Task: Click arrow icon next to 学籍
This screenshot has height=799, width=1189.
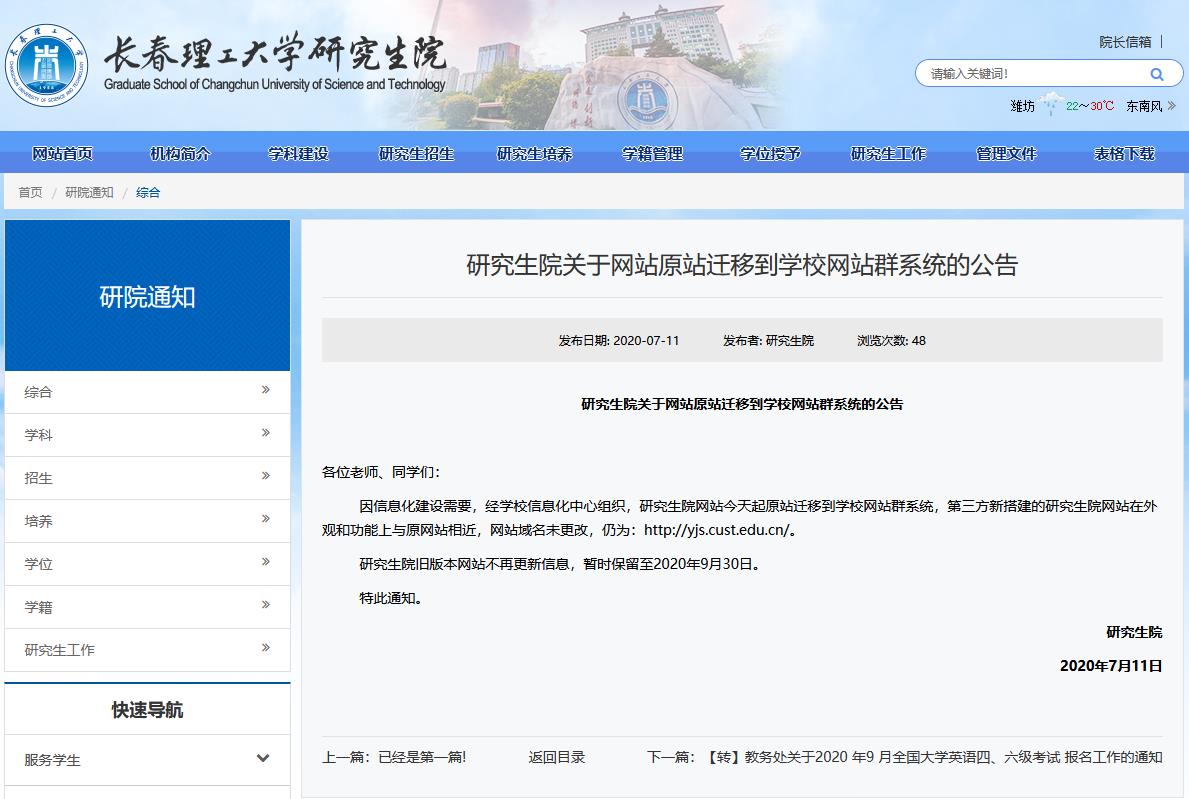Action: coord(265,605)
